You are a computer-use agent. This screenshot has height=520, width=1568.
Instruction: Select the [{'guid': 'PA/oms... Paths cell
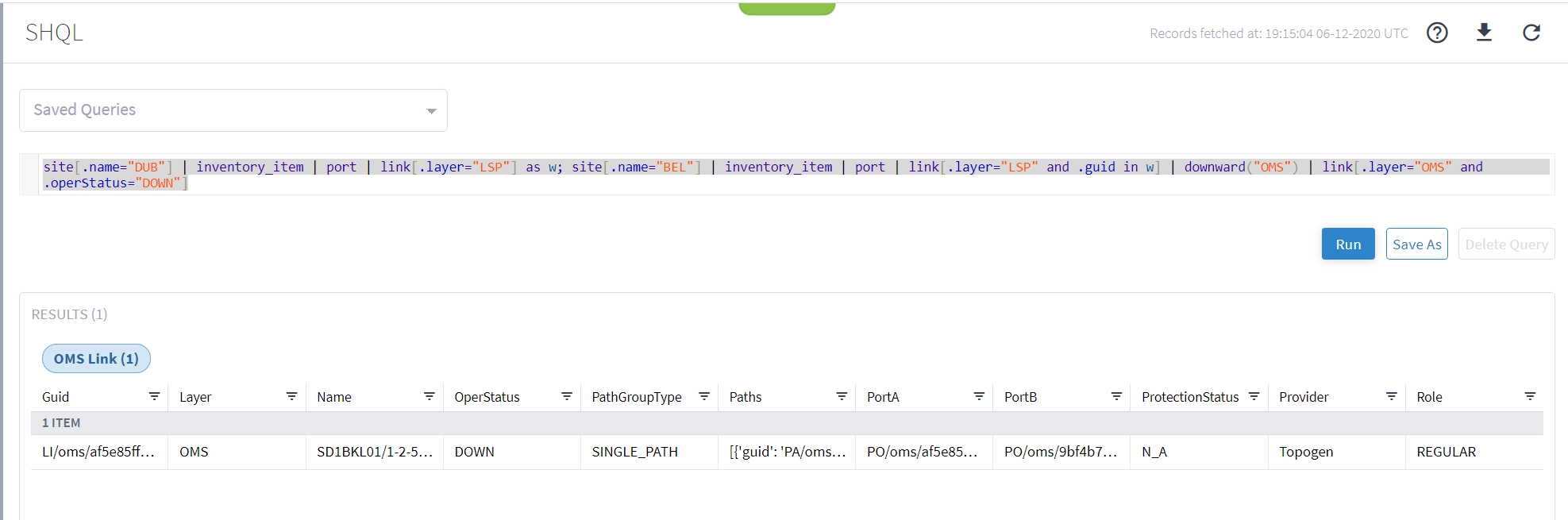click(786, 452)
